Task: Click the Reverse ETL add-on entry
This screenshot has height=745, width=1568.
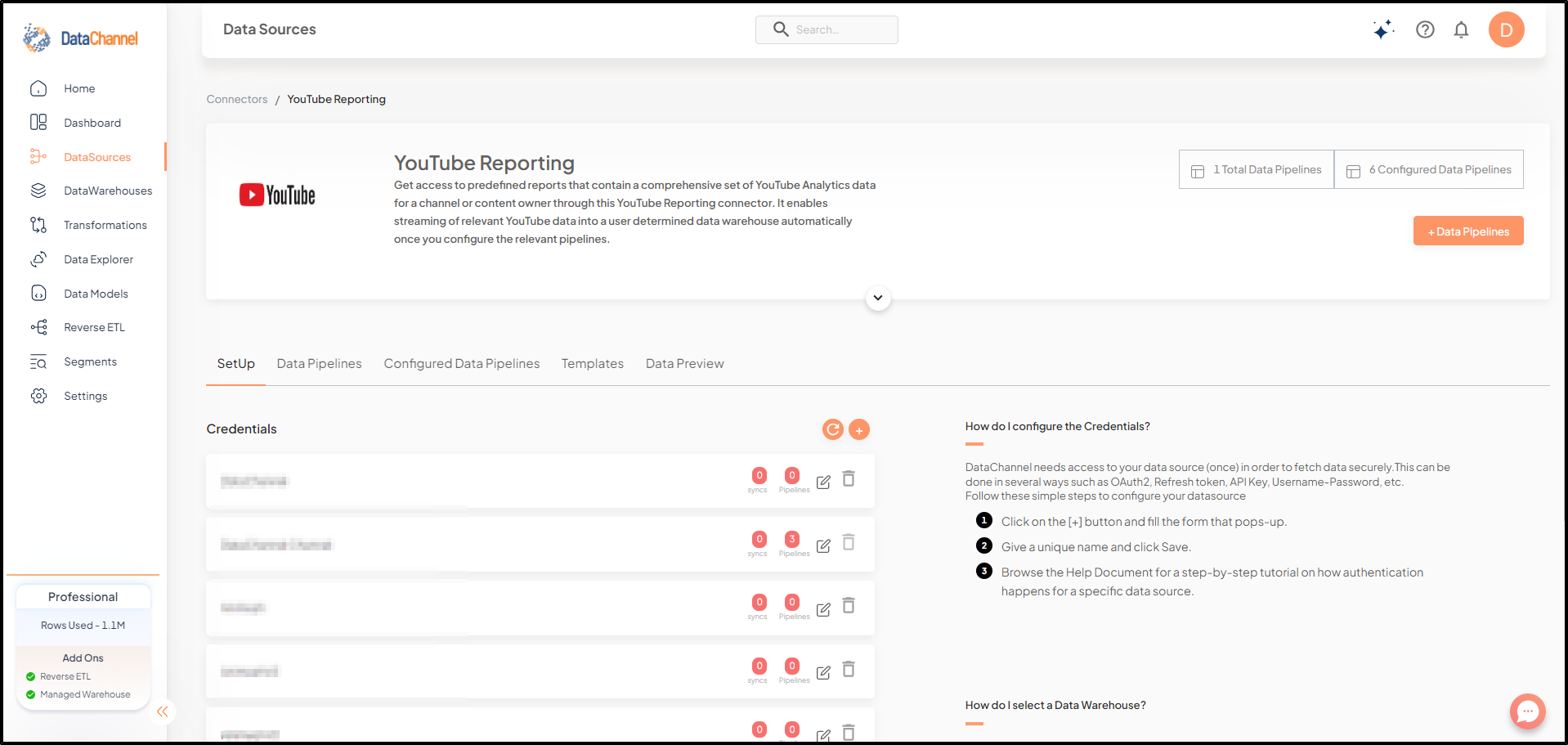Action: tap(65, 676)
